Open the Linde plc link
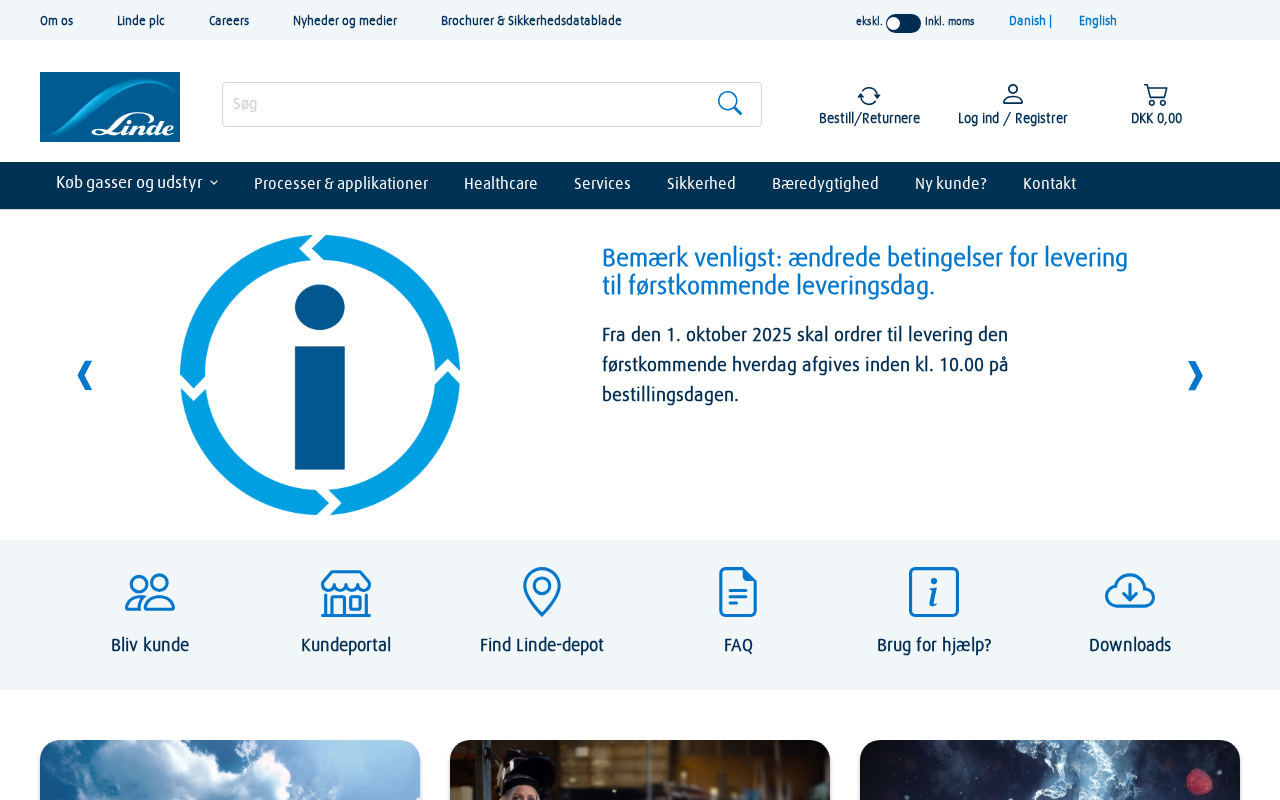This screenshot has height=800, width=1280. pyautogui.click(x=141, y=21)
